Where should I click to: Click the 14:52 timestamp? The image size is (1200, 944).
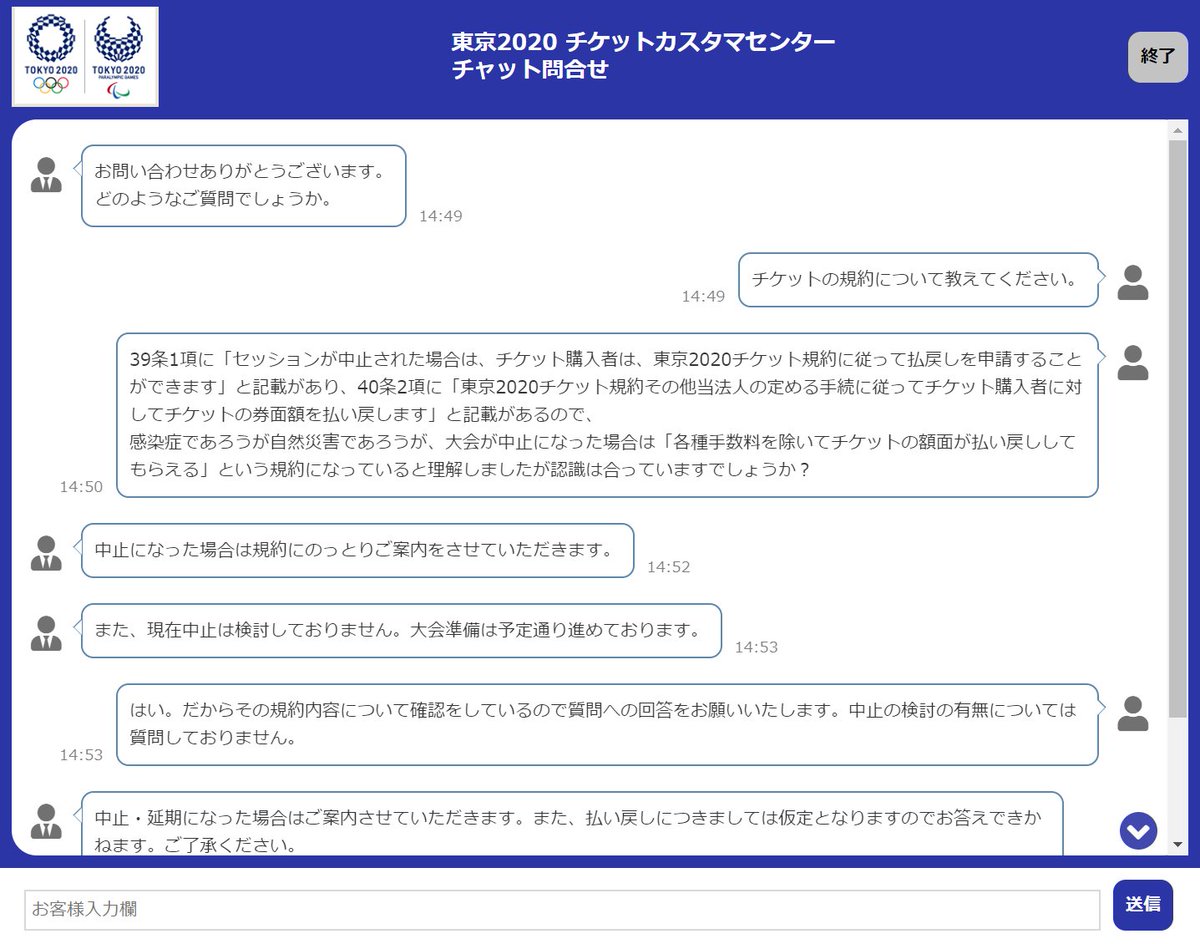tap(668, 566)
